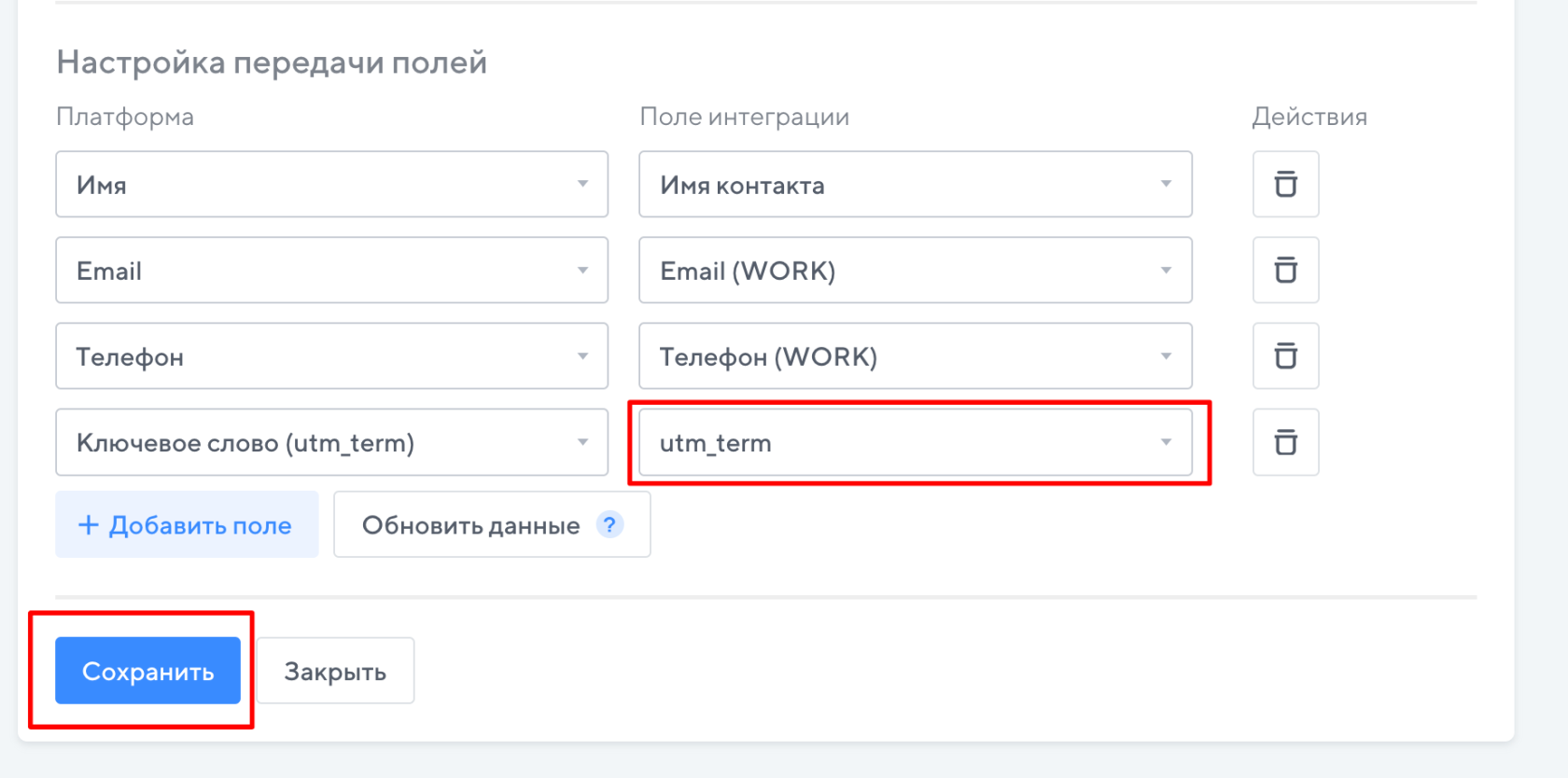Save settings with the Сохранить button

(x=147, y=671)
